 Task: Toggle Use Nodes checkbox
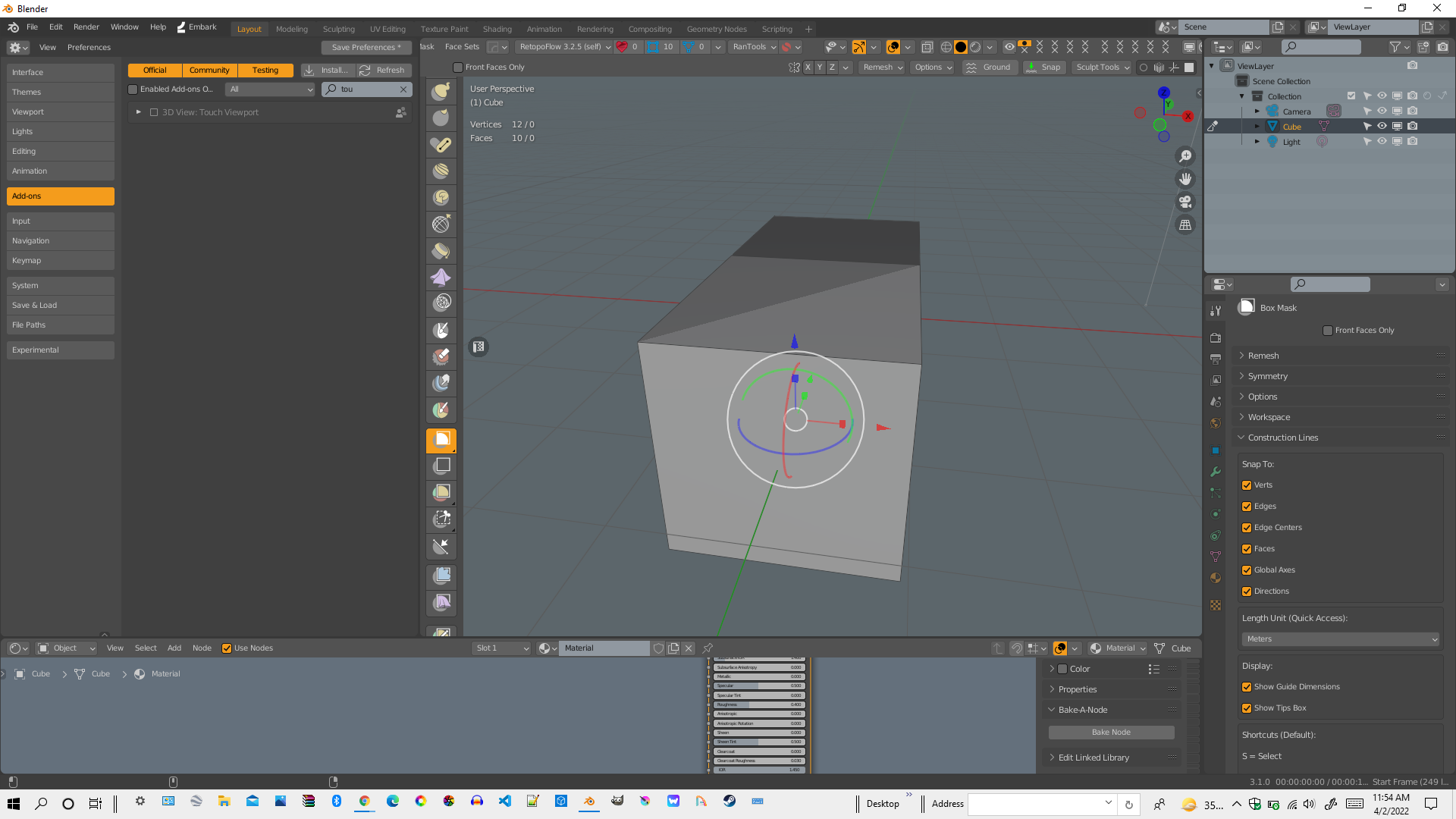pos(226,648)
